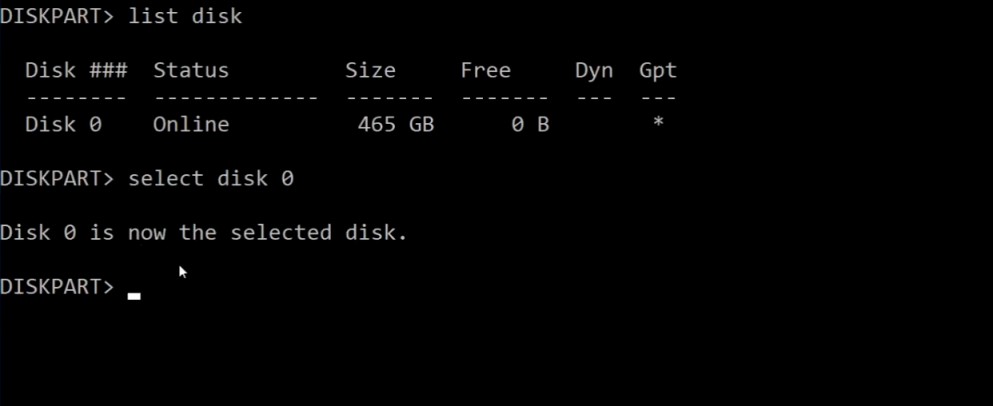Click the "Disk ###" column header
993x406 pixels.
(x=76, y=70)
